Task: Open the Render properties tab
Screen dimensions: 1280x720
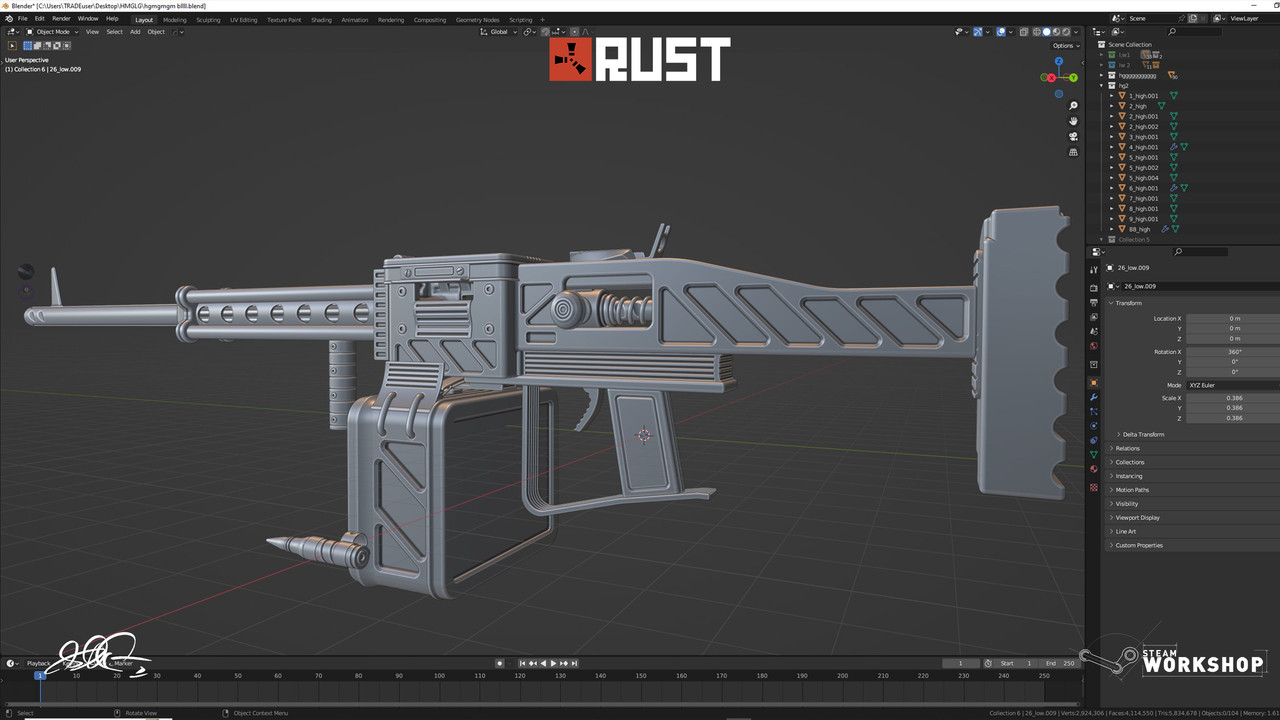Action: [1094, 288]
